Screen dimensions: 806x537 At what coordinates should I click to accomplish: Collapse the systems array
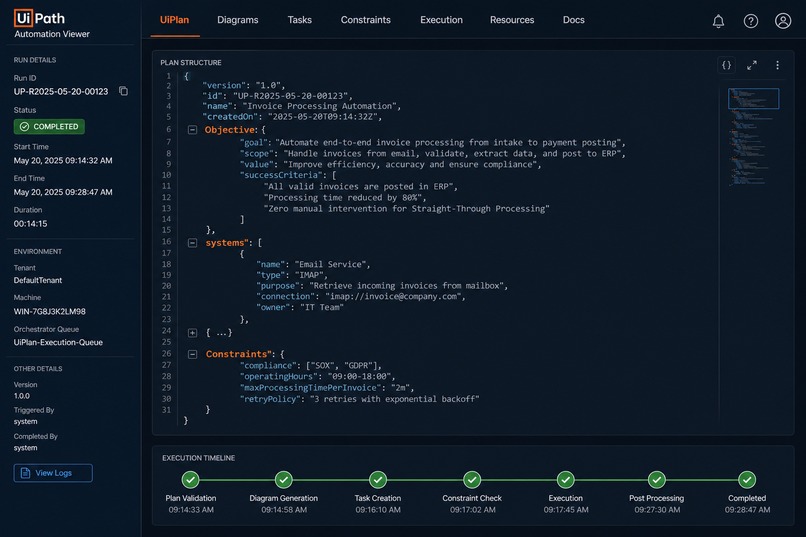[x=192, y=243]
